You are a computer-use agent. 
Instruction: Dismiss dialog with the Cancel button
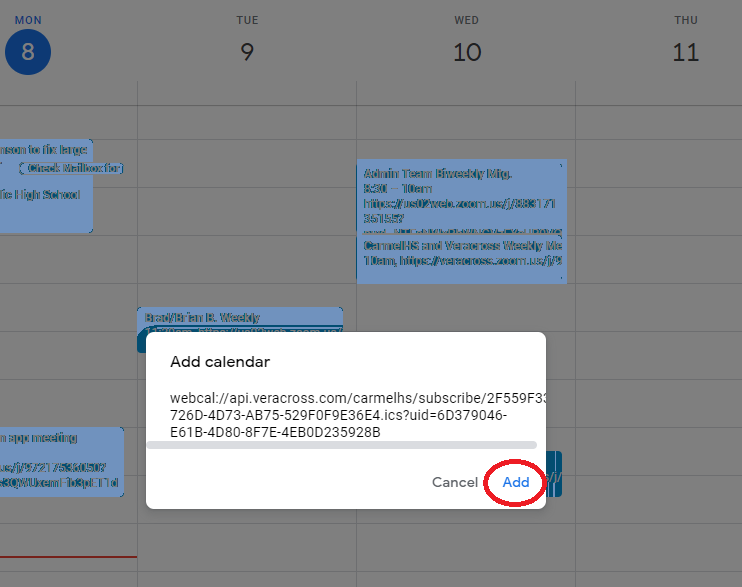coord(455,482)
